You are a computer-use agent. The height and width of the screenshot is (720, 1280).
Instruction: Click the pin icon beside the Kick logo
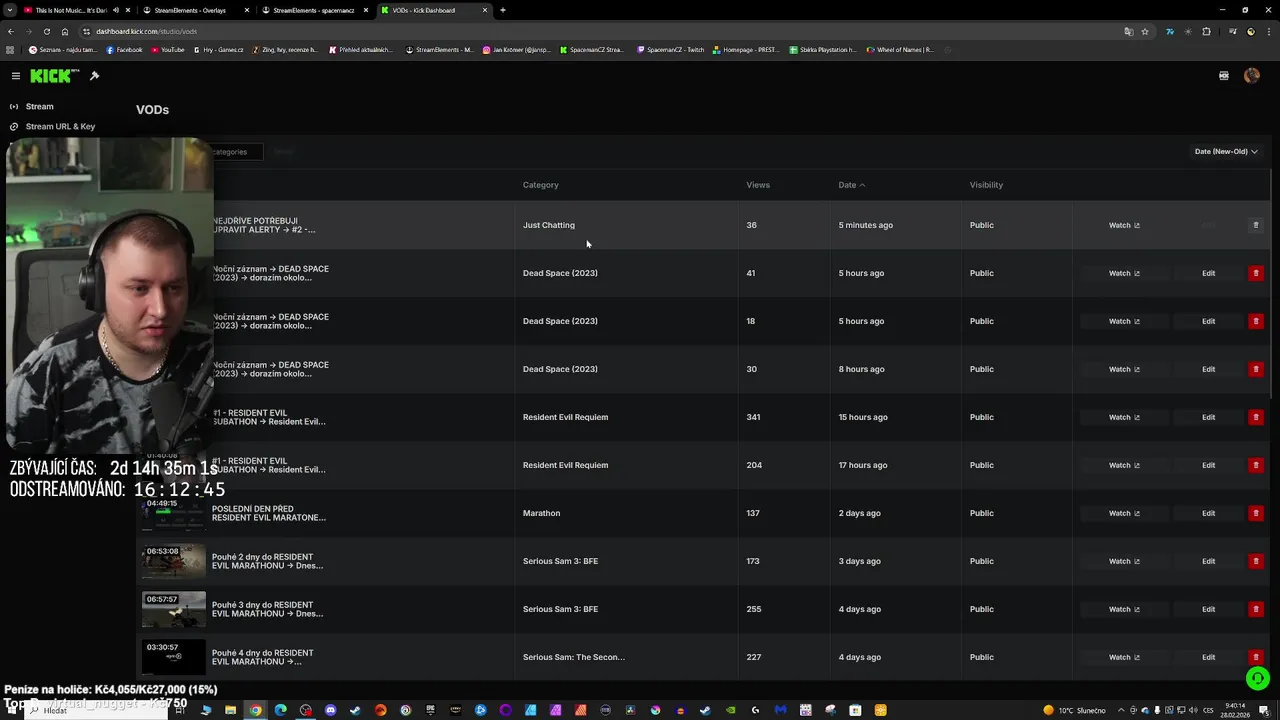(x=94, y=76)
